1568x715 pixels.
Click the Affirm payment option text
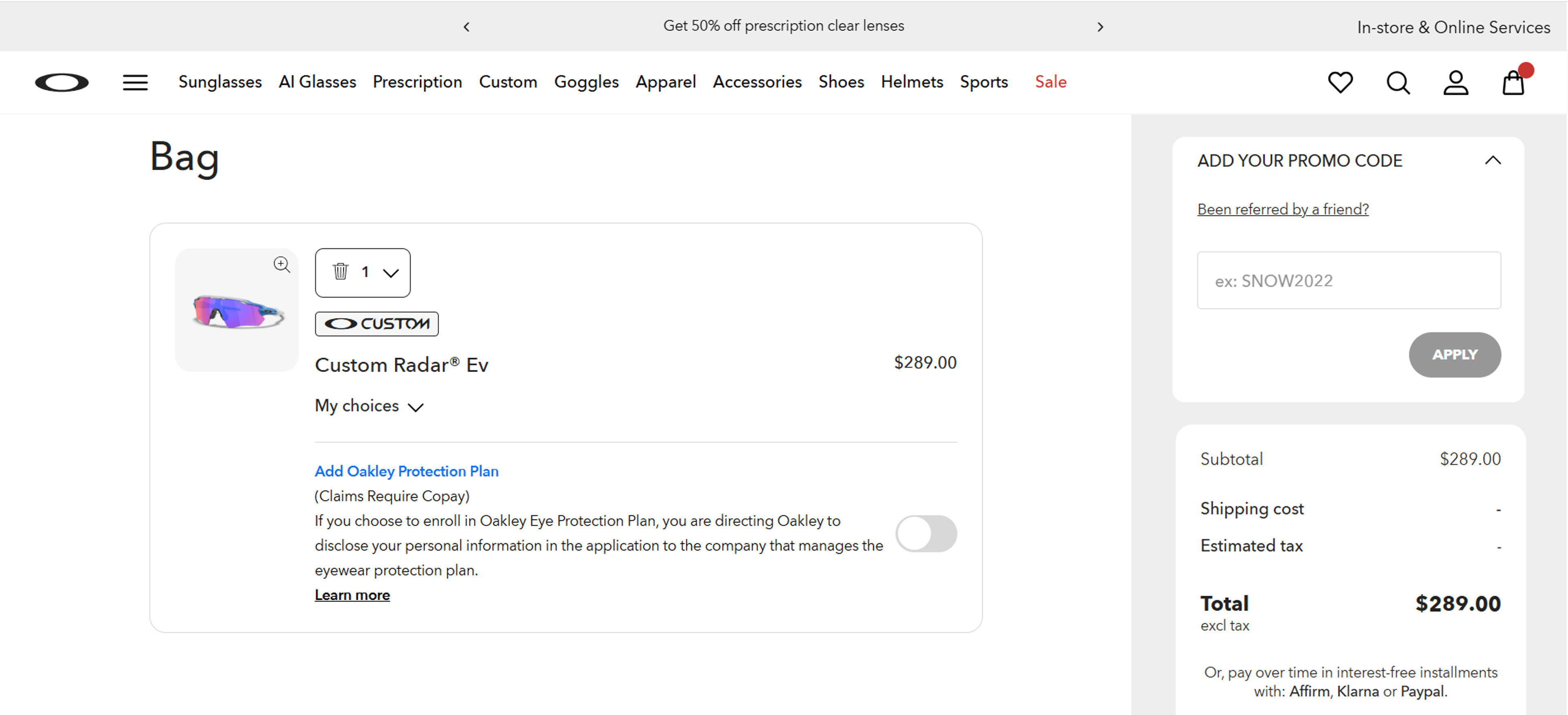click(x=1309, y=691)
